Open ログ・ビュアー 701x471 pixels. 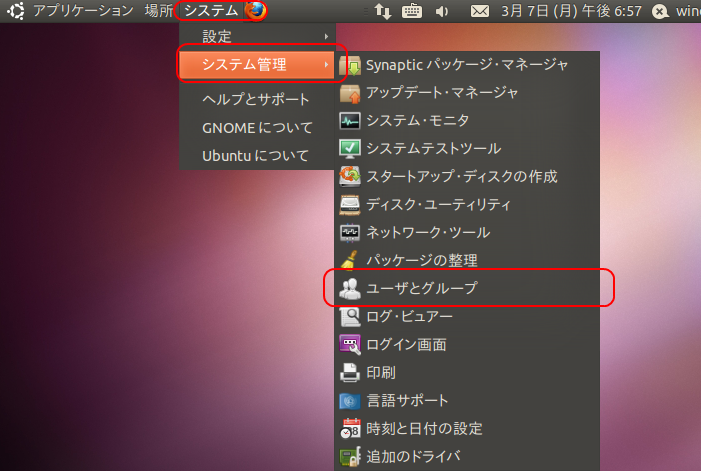pyautogui.click(x=467, y=317)
